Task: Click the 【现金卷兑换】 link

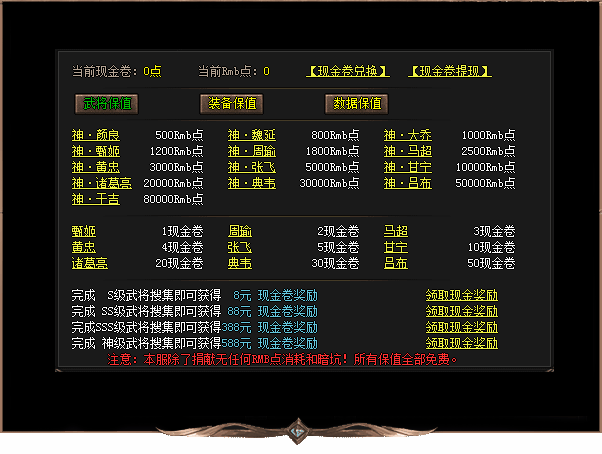Action: (347, 72)
